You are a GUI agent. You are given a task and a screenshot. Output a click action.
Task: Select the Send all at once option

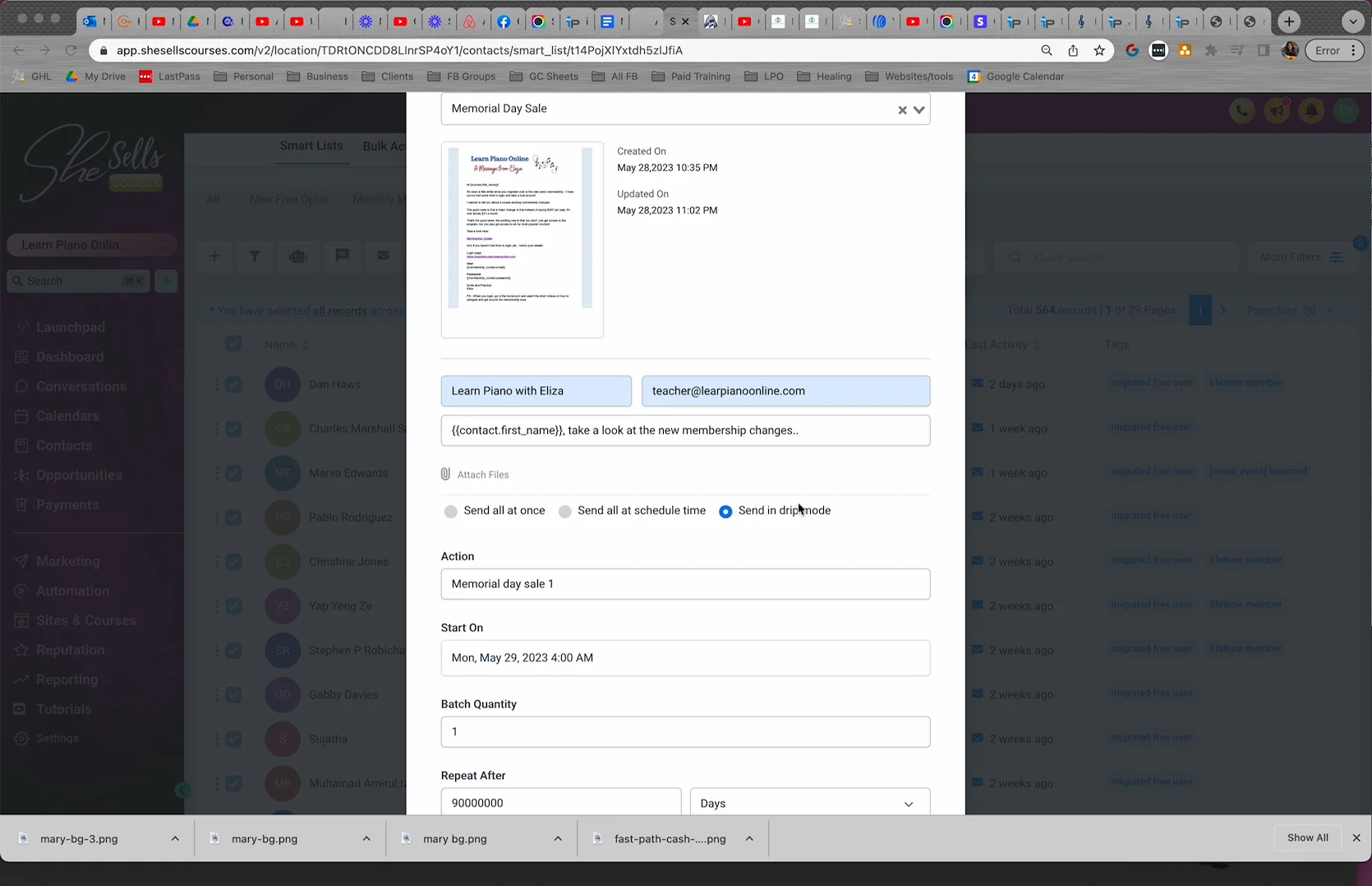tap(450, 511)
